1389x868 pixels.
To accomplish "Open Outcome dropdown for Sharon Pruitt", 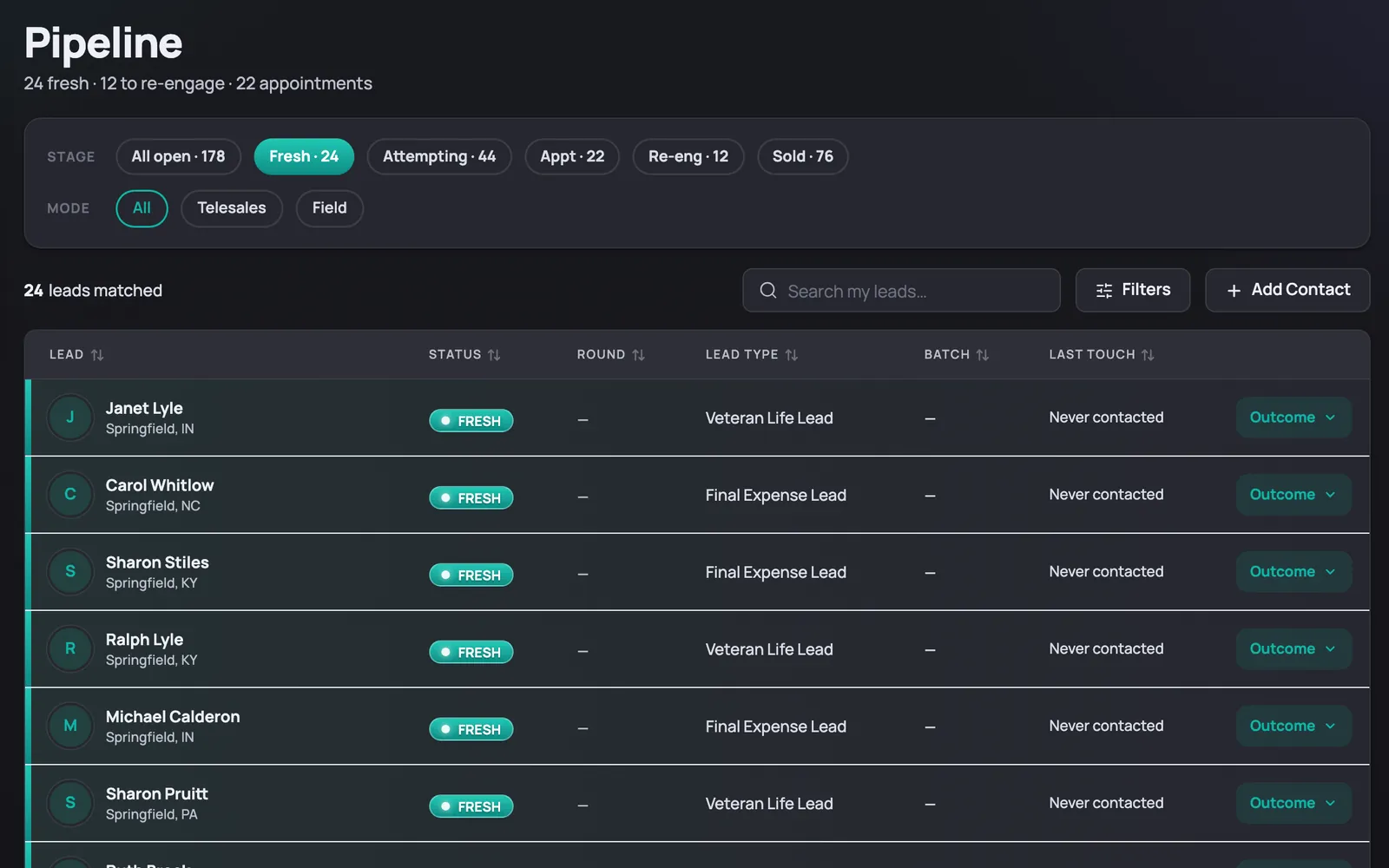I will 1294,803.
